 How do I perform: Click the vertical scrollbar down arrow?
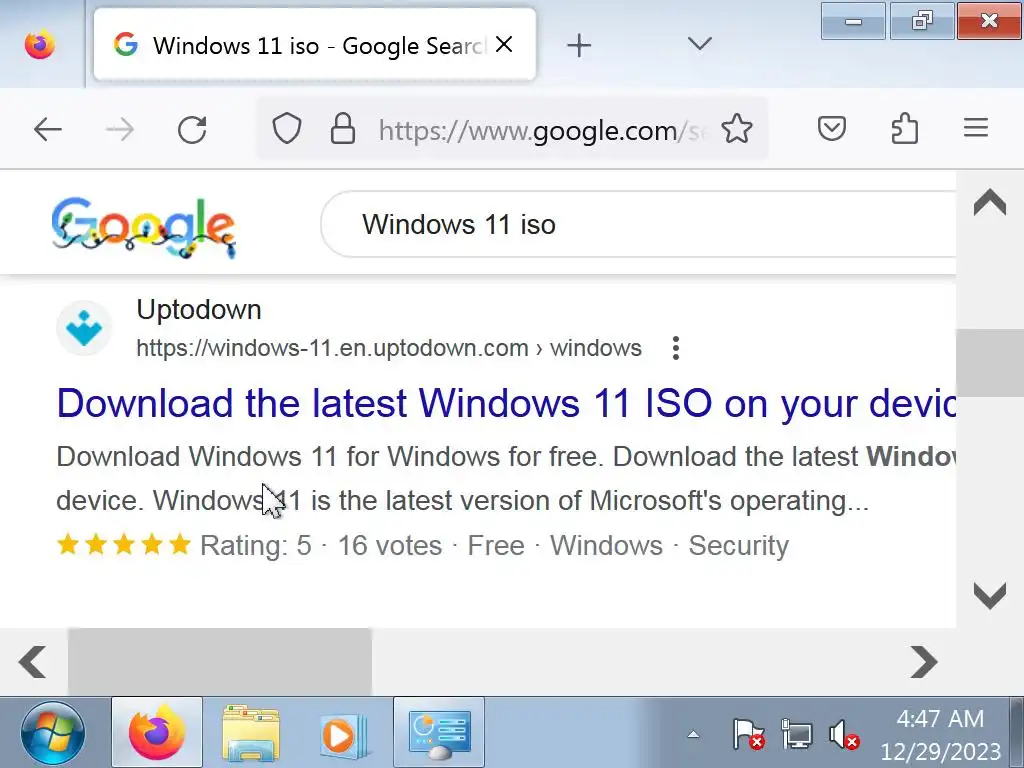click(990, 596)
